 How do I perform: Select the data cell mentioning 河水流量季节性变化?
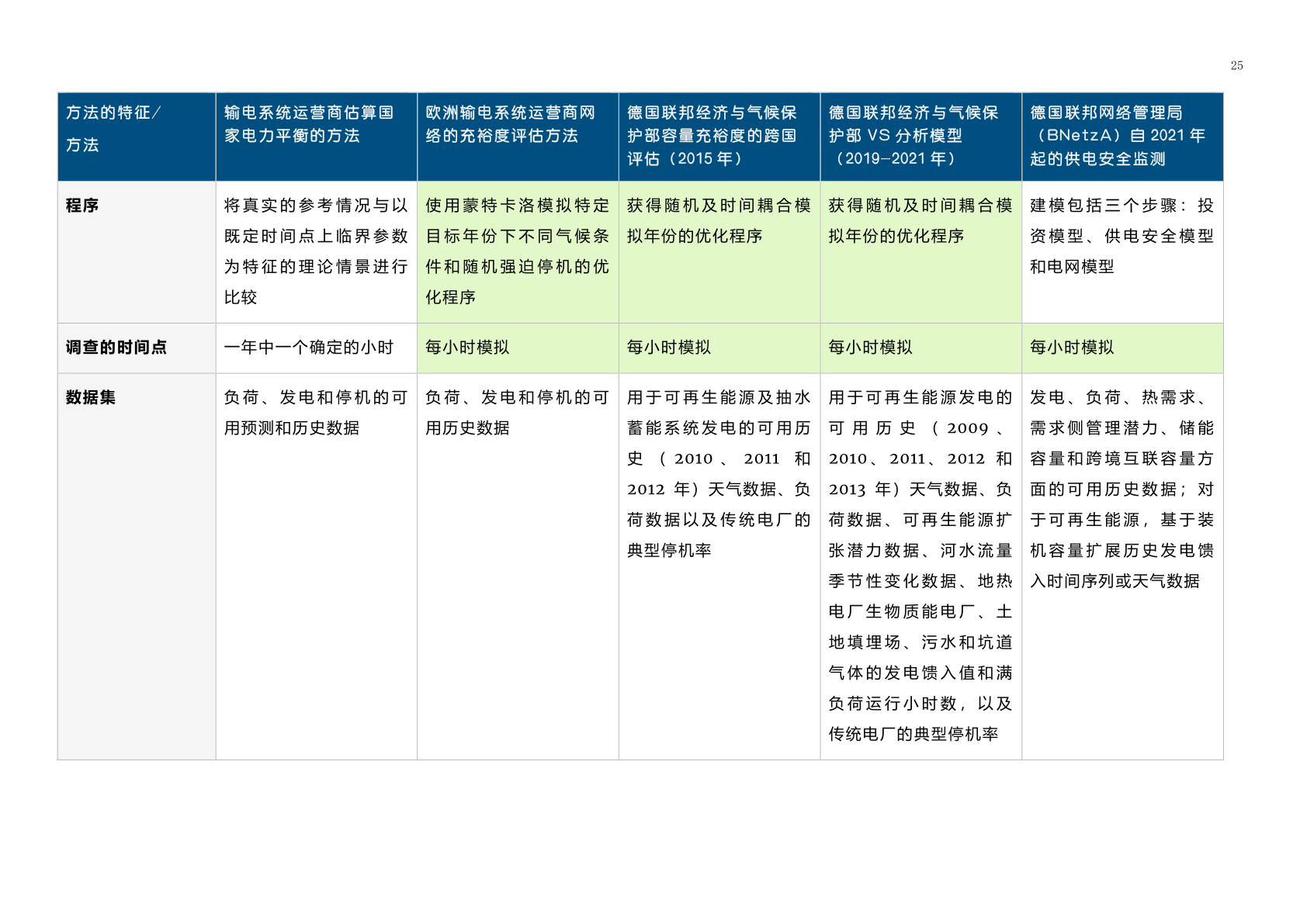920,566
